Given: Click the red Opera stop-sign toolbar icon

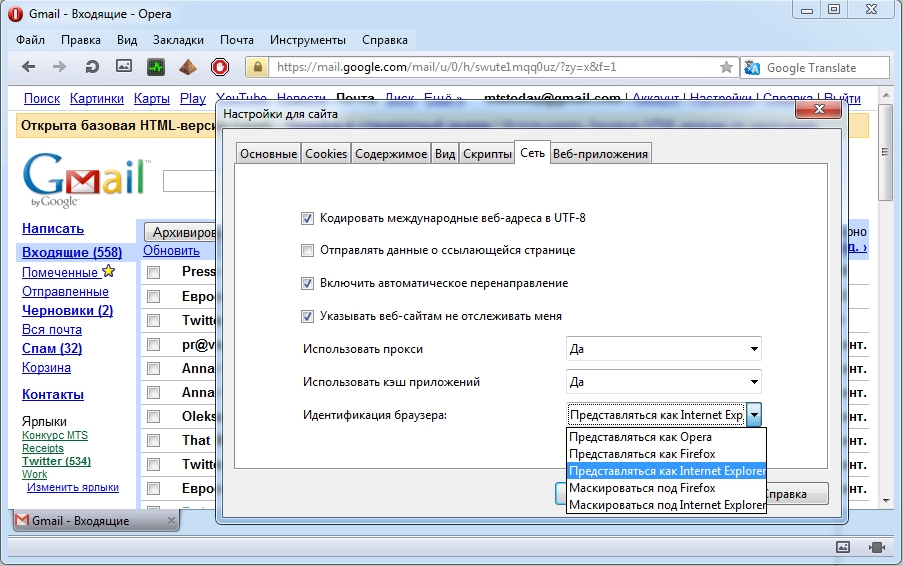Looking at the screenshot, I should 219,68.
